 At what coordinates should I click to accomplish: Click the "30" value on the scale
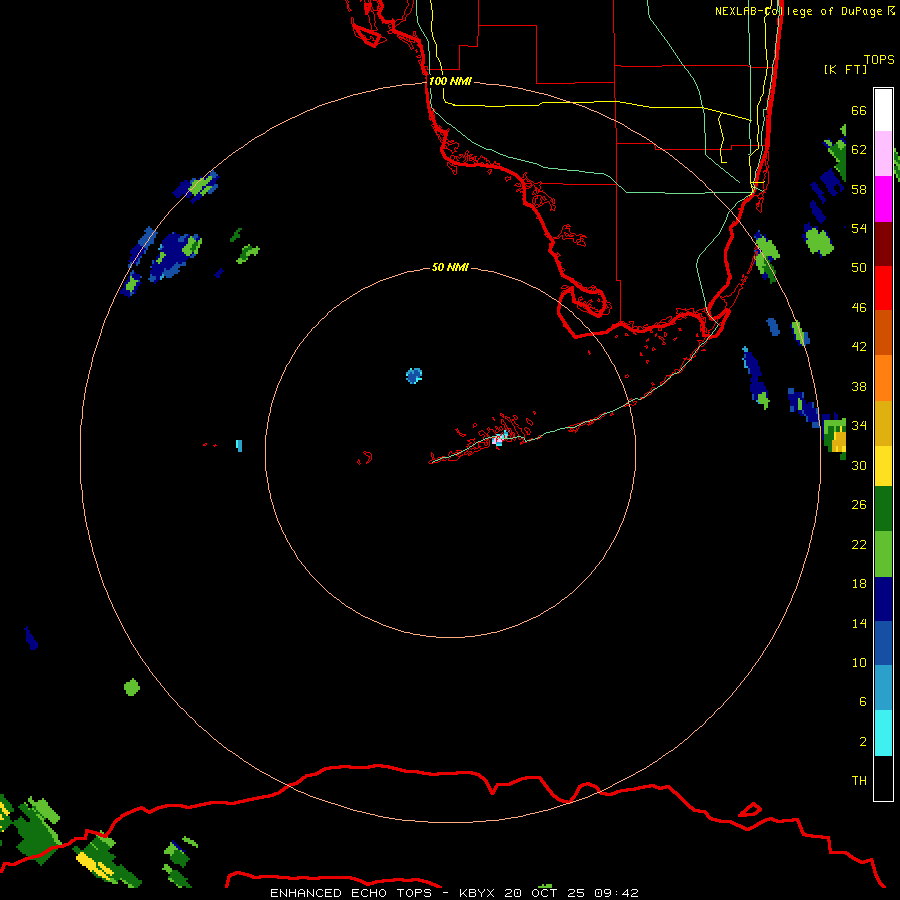(859, 465)
